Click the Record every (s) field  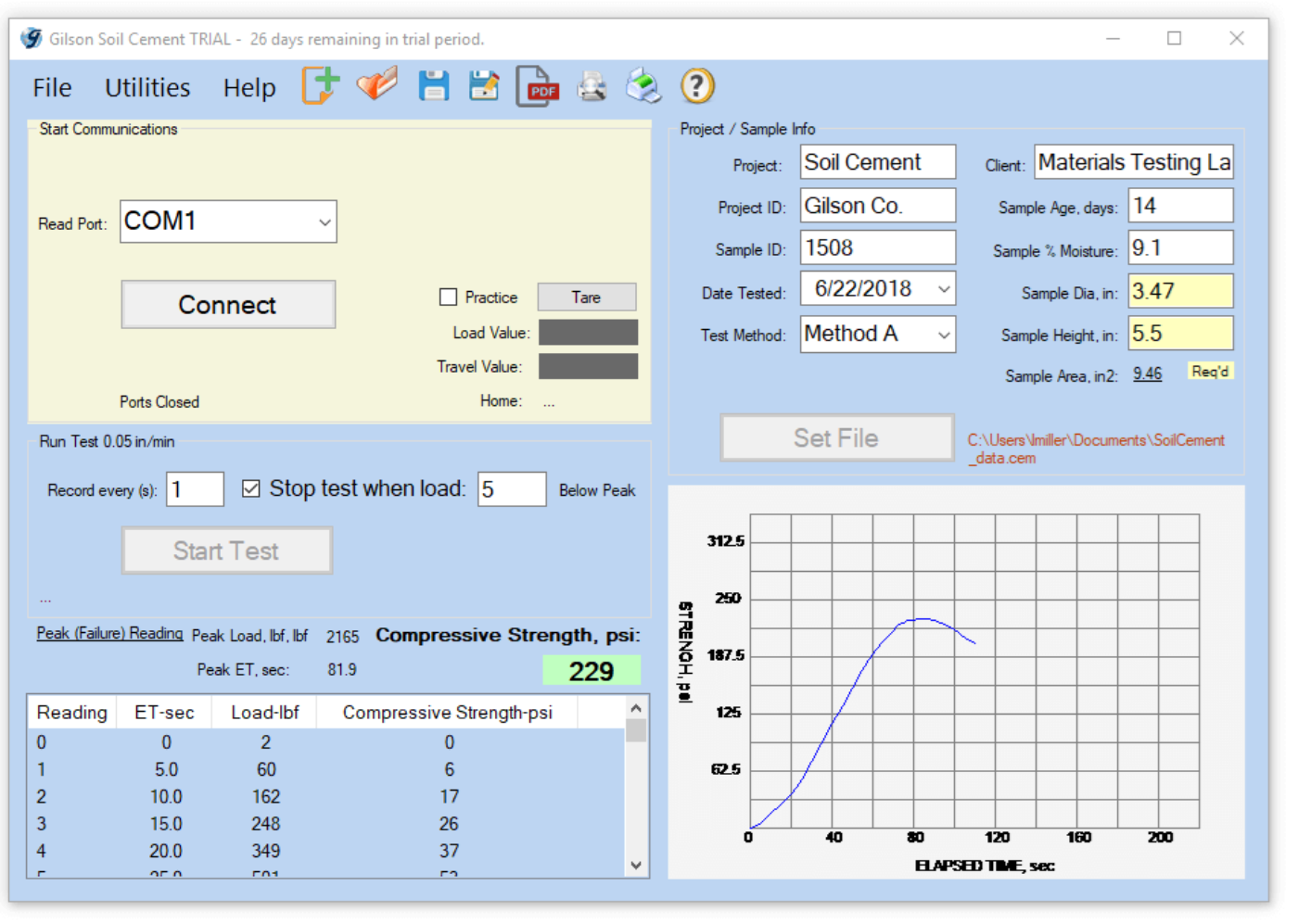(x=195, y=488)
